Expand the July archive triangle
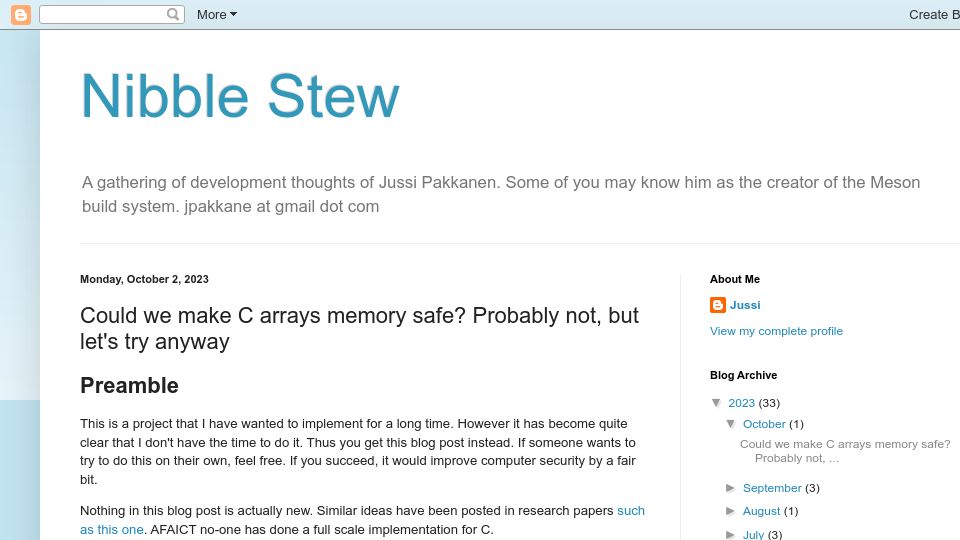Viewport: 960px width, 540px height. 731,534
